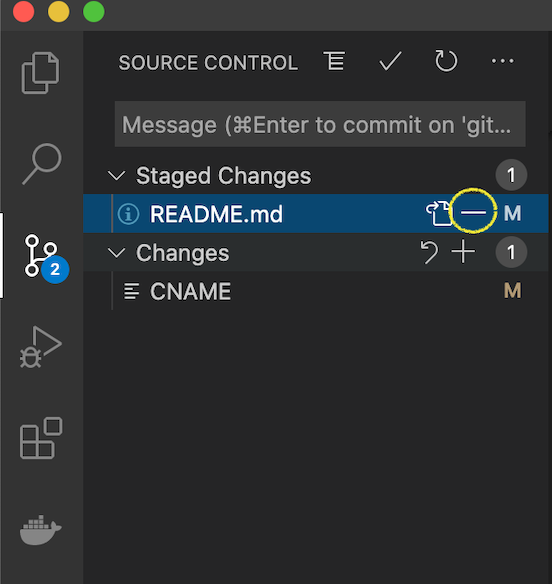Open the Search view icon
This screenshot has height=584, width=552.
(x=42, y=164)
